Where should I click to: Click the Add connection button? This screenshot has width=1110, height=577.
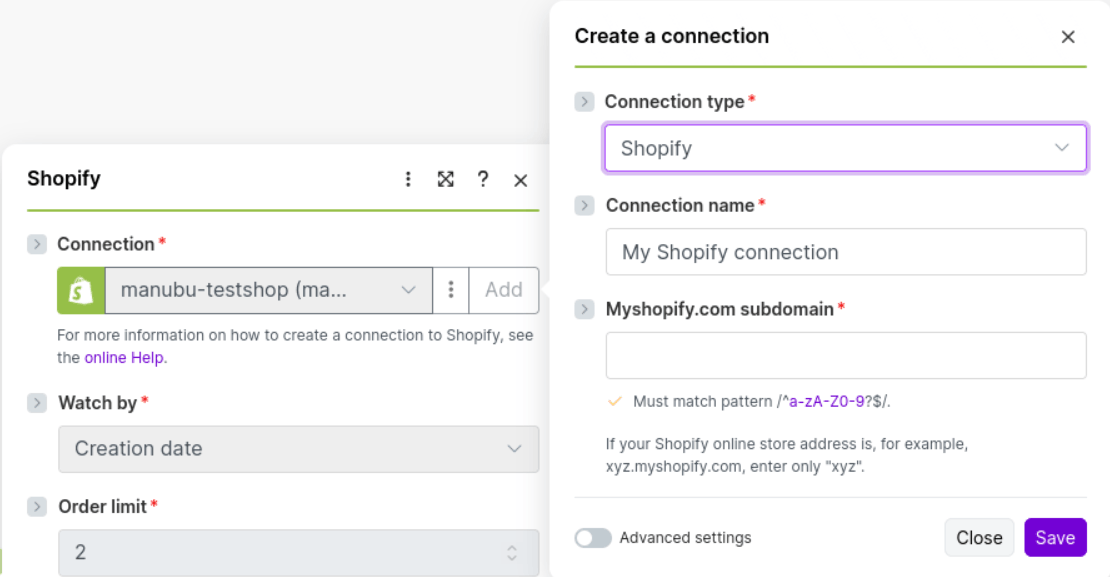tap(503, 290)
